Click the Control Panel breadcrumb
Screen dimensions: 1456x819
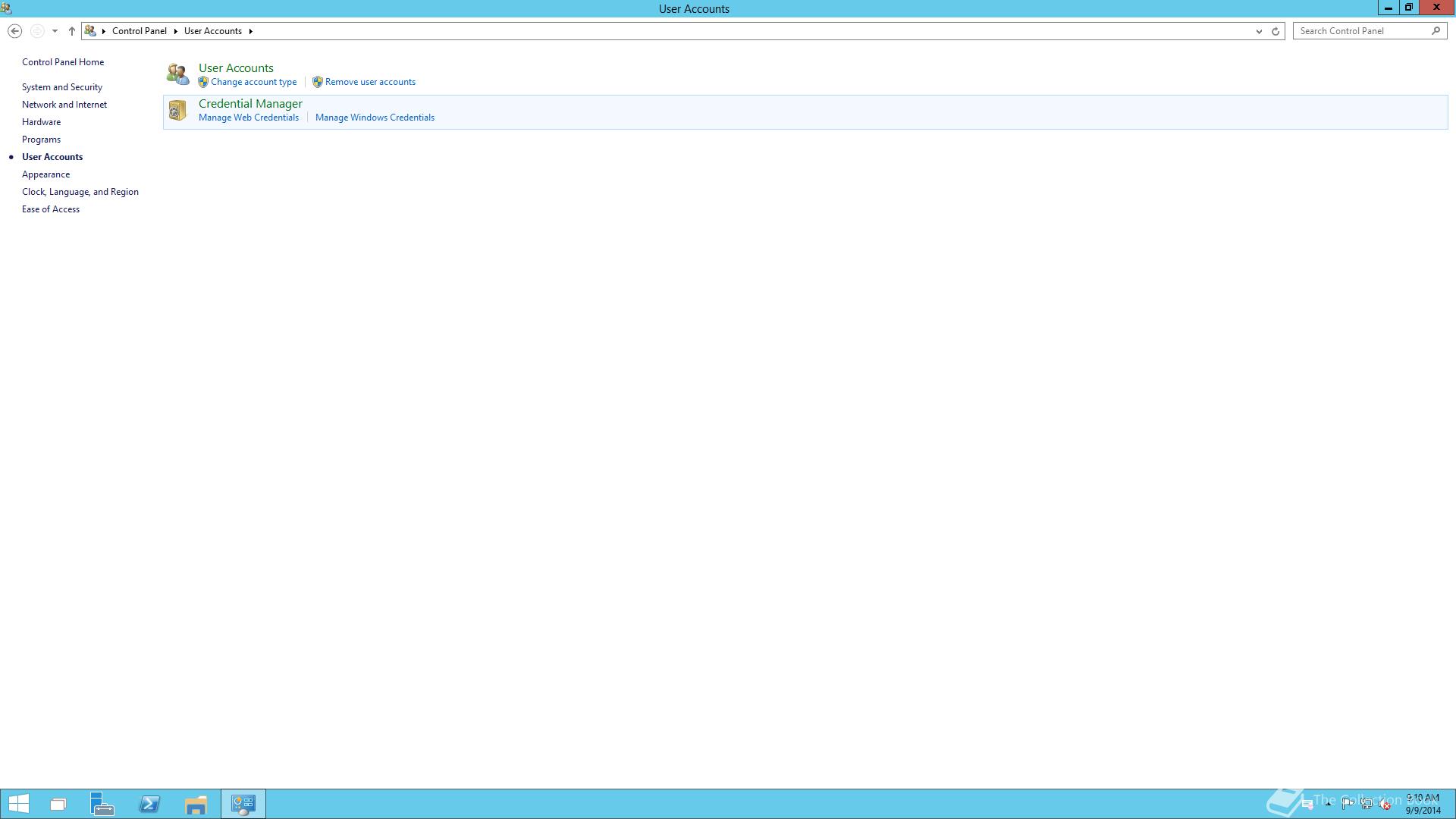(140, 31)
